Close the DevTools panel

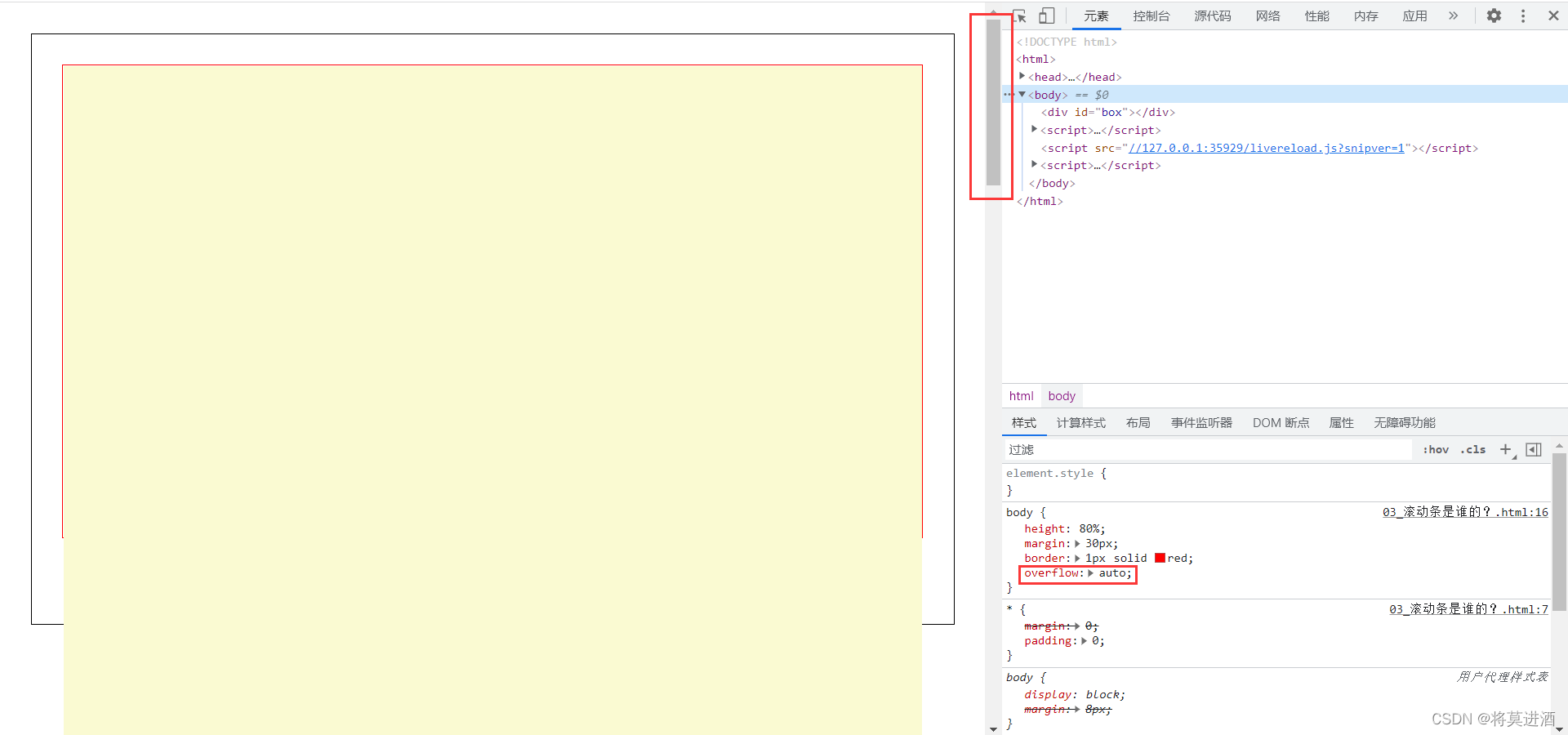pyautogui.click(x=1553, y=16)
